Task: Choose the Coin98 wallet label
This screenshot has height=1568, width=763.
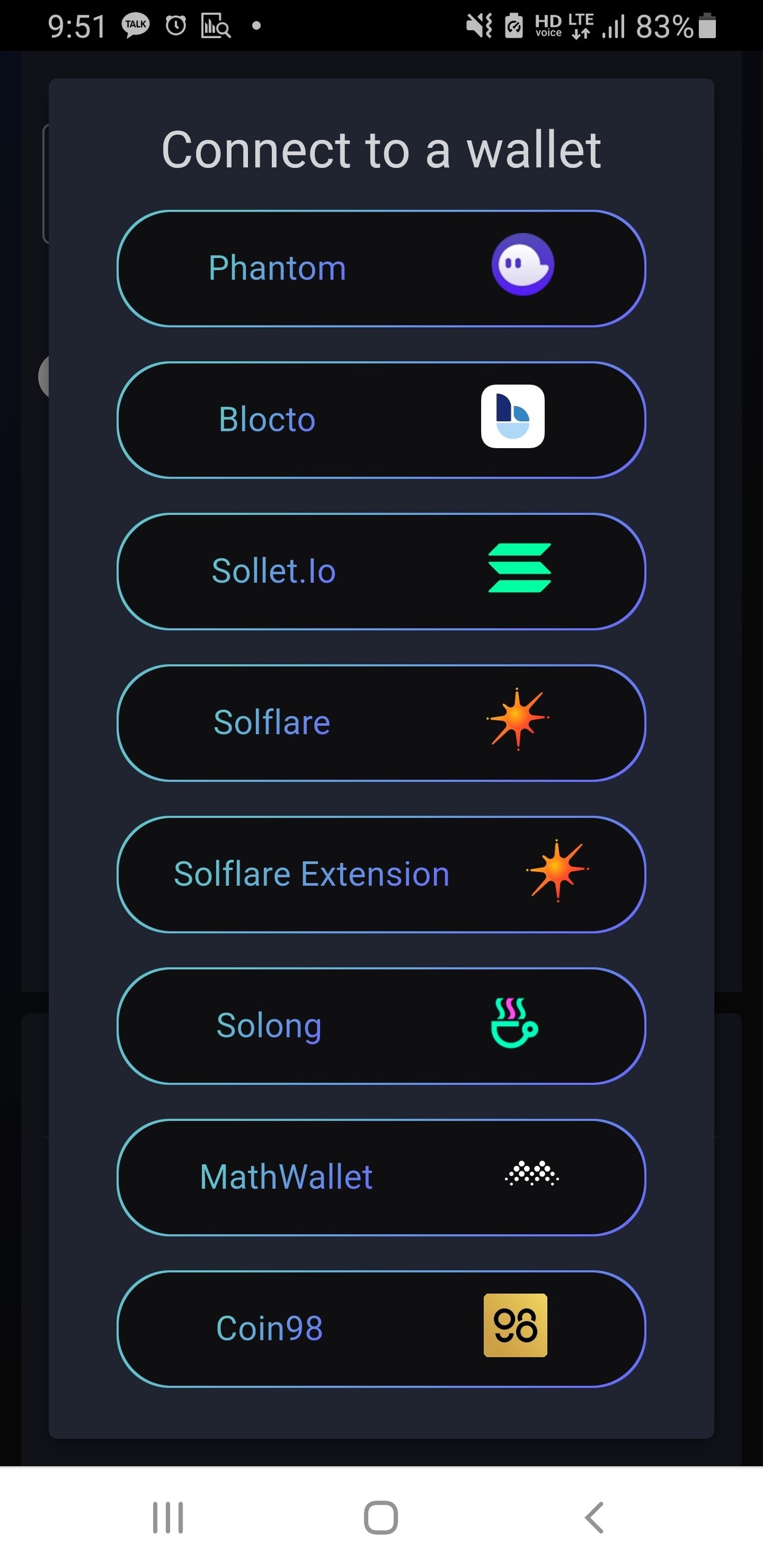Action: tap(269, 1329)
